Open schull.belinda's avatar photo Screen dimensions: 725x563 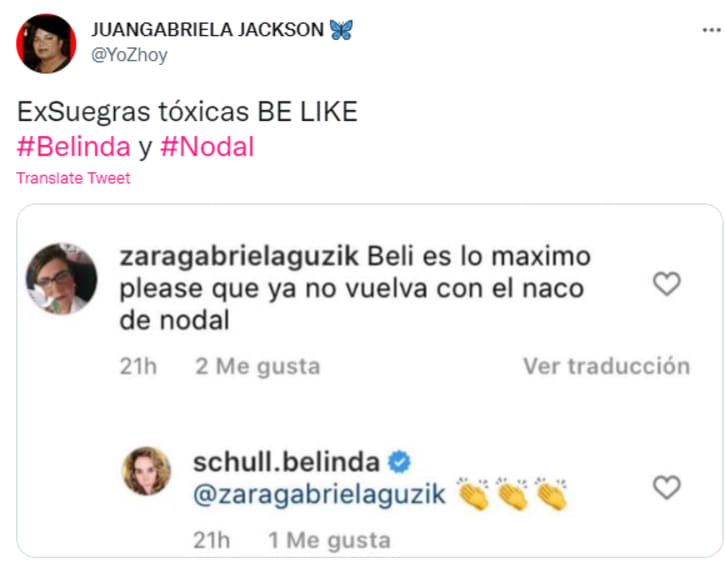[x=146, y=471]
